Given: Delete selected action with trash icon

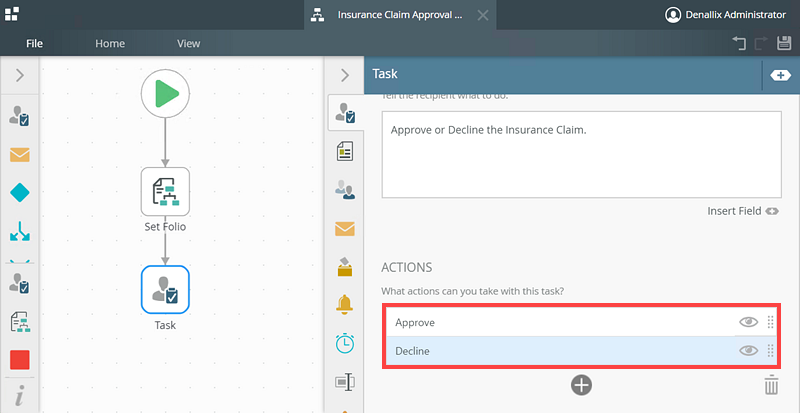Looking at the screenshot, I should tap(771, 385).
